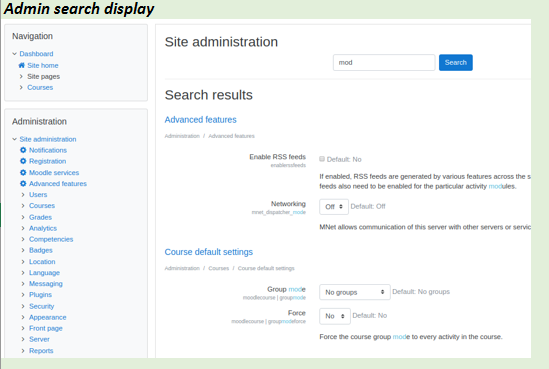Click the Site home house icon
The height and width of the screenshot is (369, 549).
click(x=21, y=65)
